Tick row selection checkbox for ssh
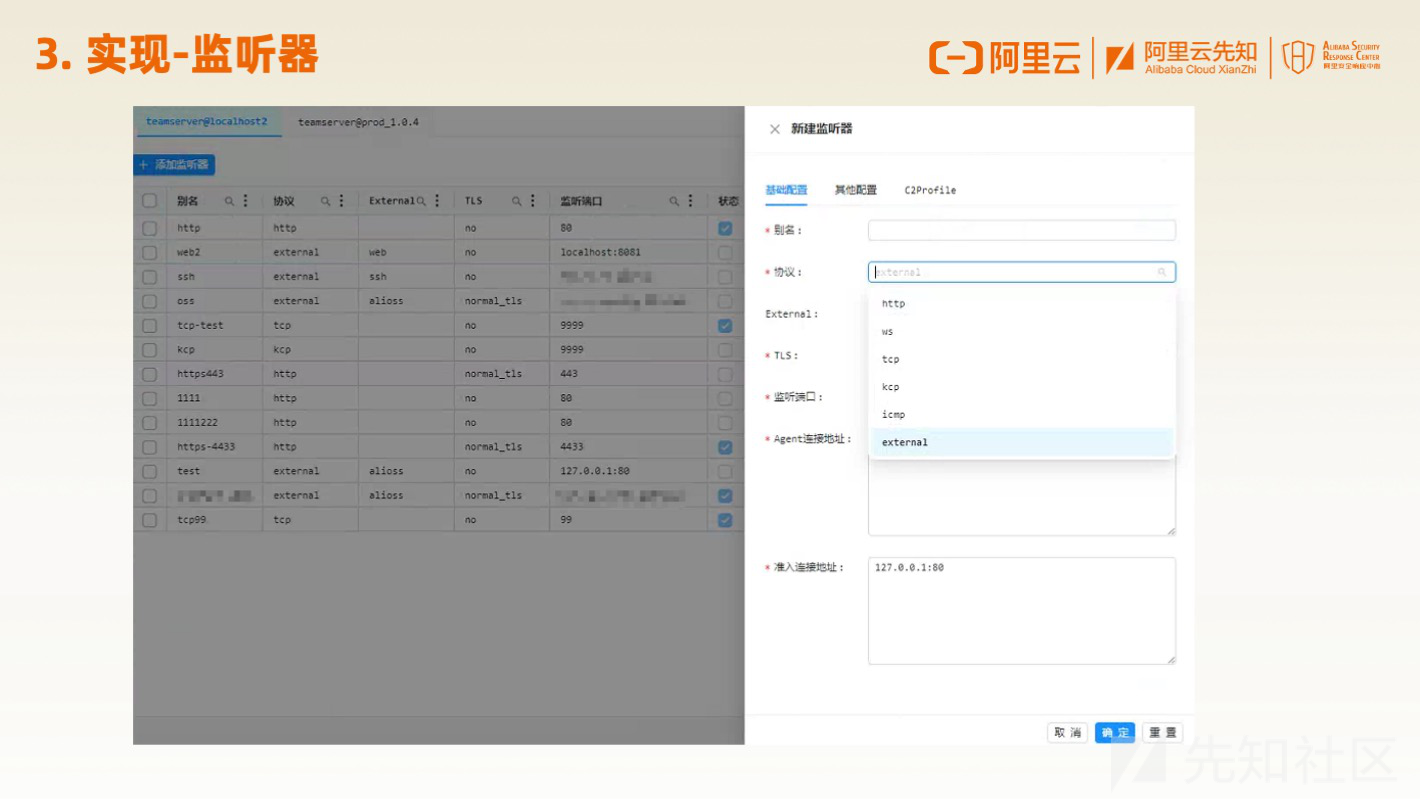 coord(150,277)
